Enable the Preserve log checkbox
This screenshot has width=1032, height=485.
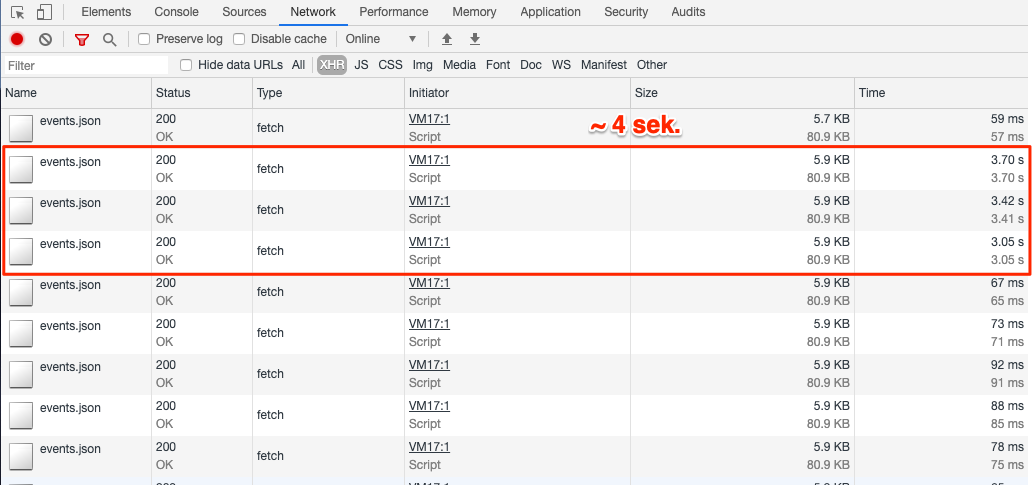[x=144, y=39]
